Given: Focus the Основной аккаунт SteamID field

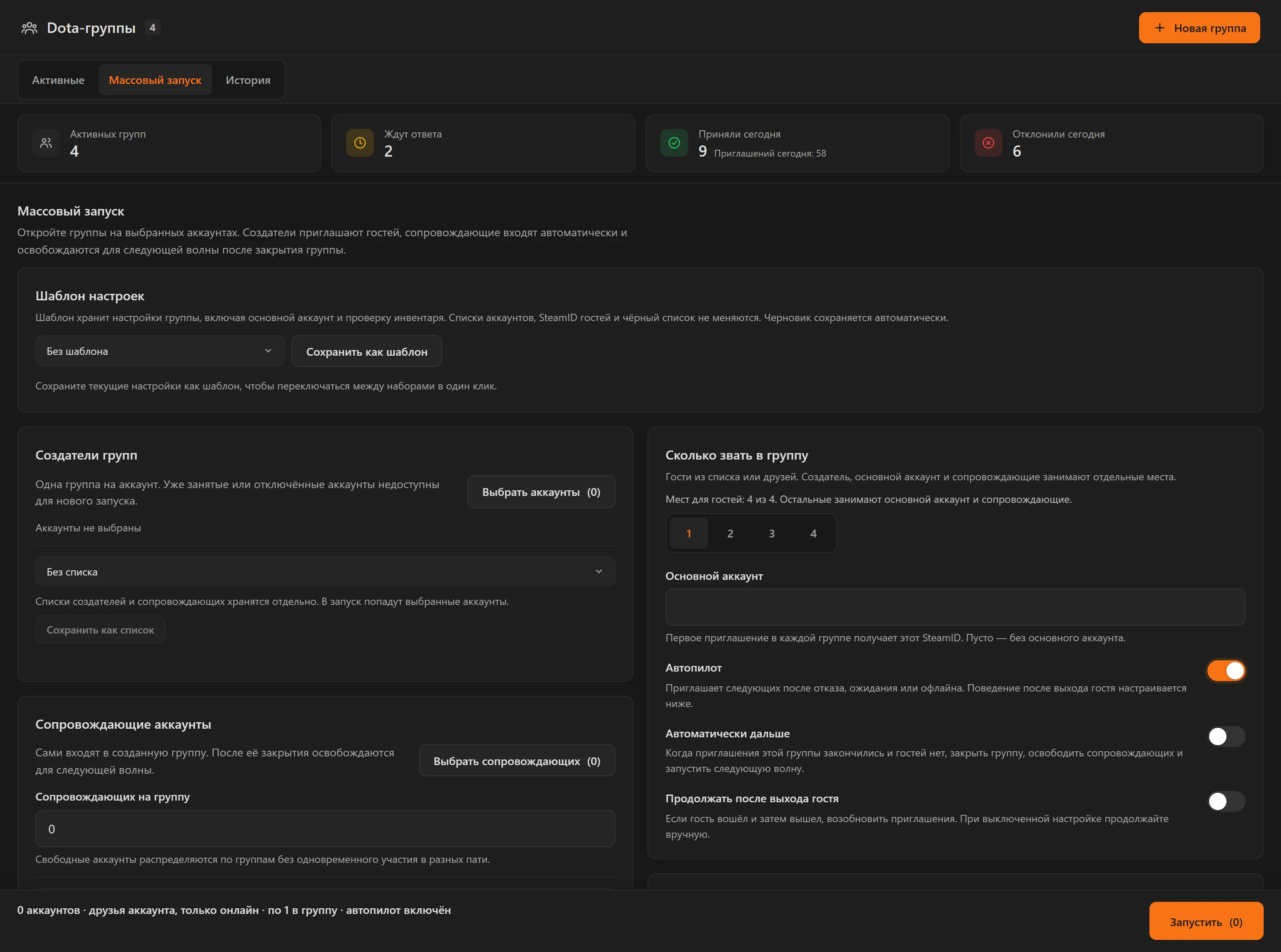Looking at the screenshot, I should coord(955,607).
